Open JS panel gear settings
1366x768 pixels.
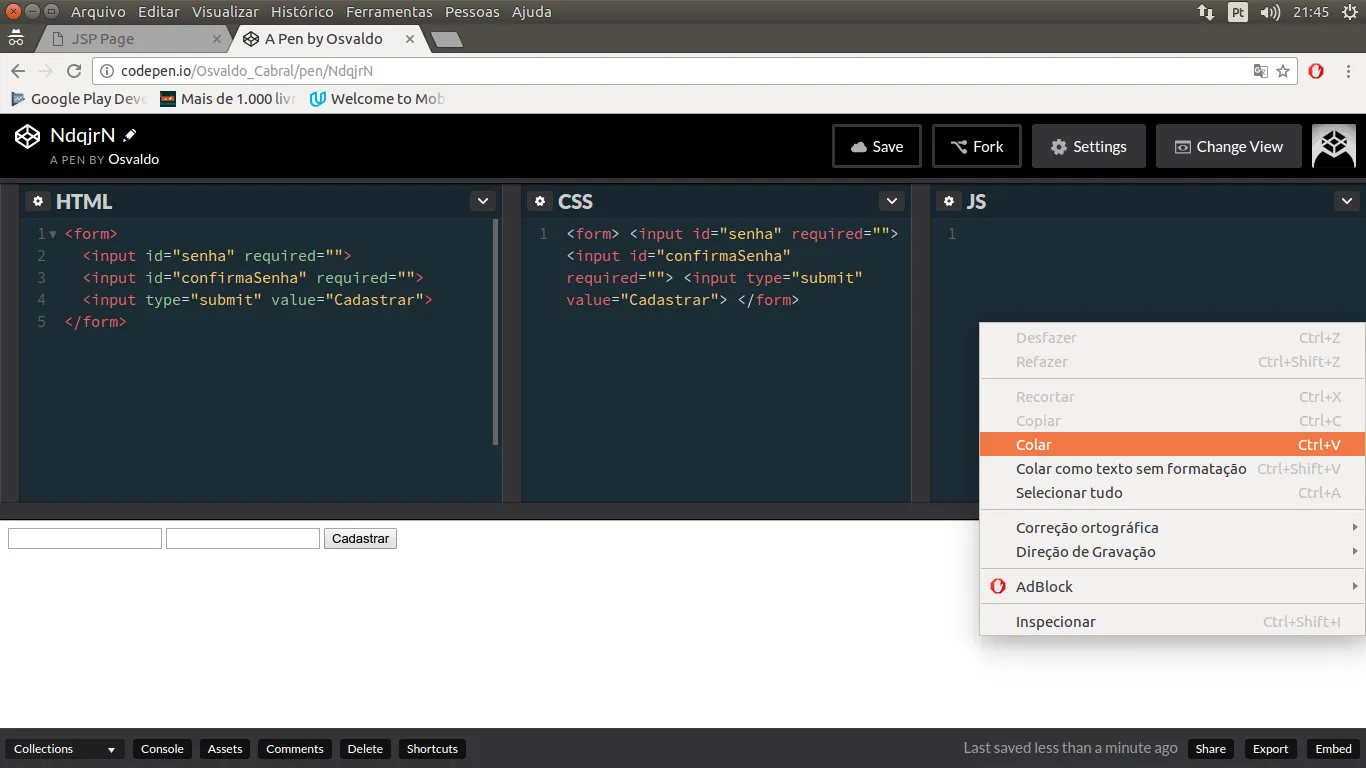point(949,201)
